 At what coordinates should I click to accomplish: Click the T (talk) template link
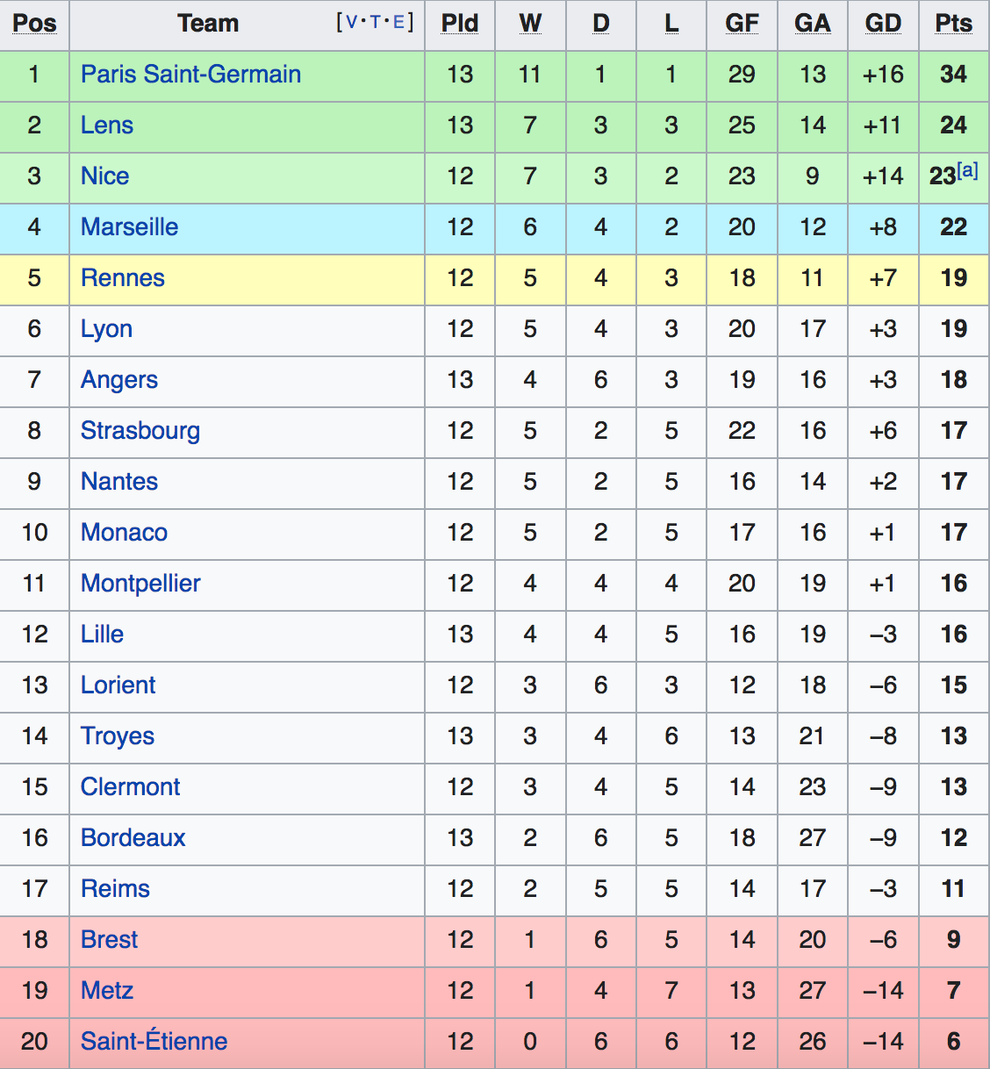(x=375, y=22)
